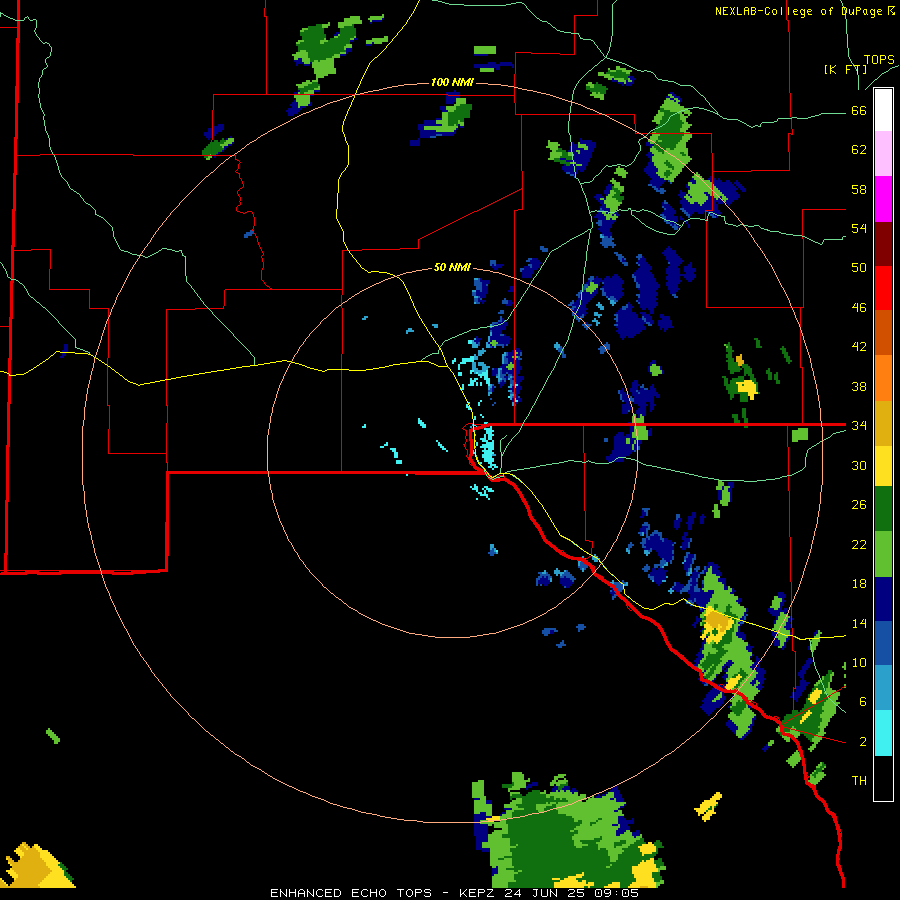Click the 50 NMI range ring label

pos(452,267)
